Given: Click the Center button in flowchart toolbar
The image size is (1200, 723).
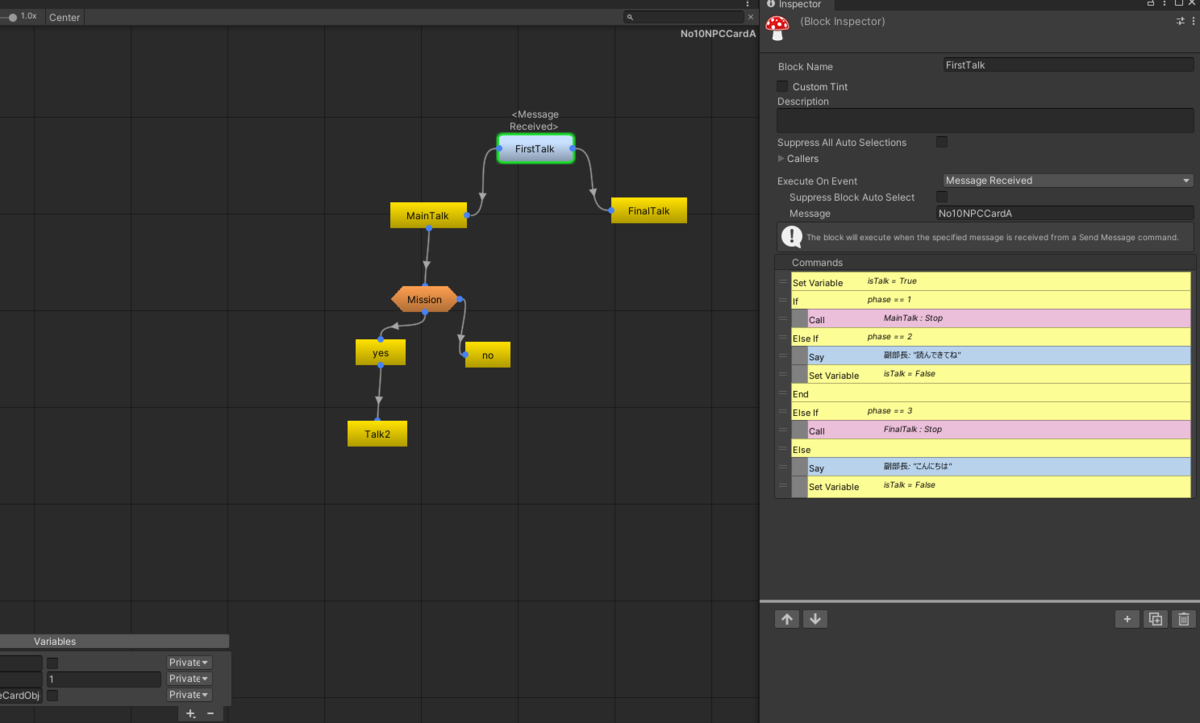Looking at the screenshot, I should click(65, 17).
